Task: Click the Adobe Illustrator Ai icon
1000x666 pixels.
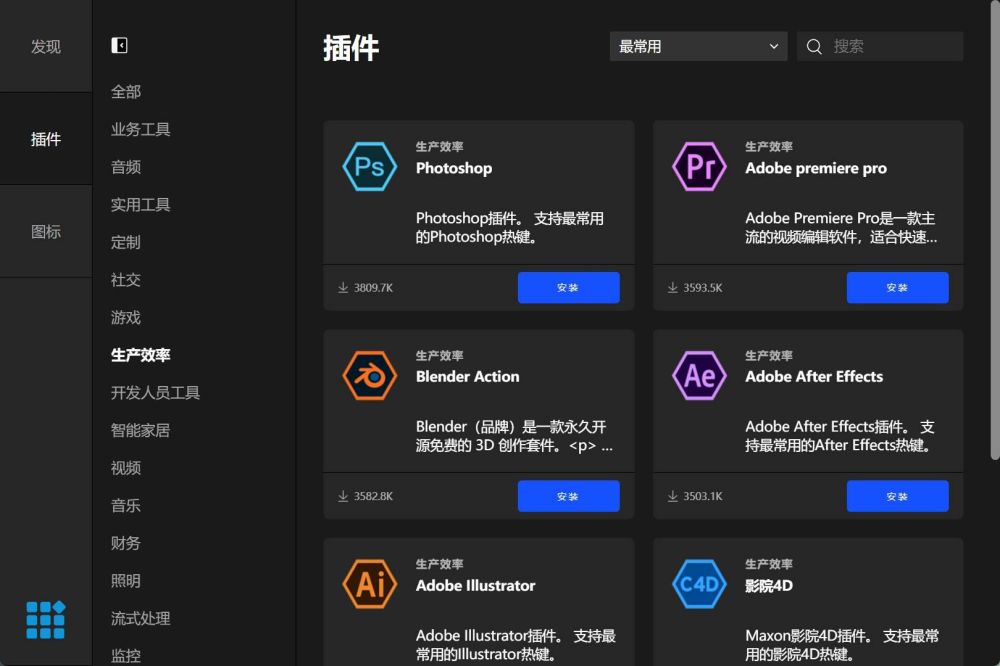Action: 369,584
